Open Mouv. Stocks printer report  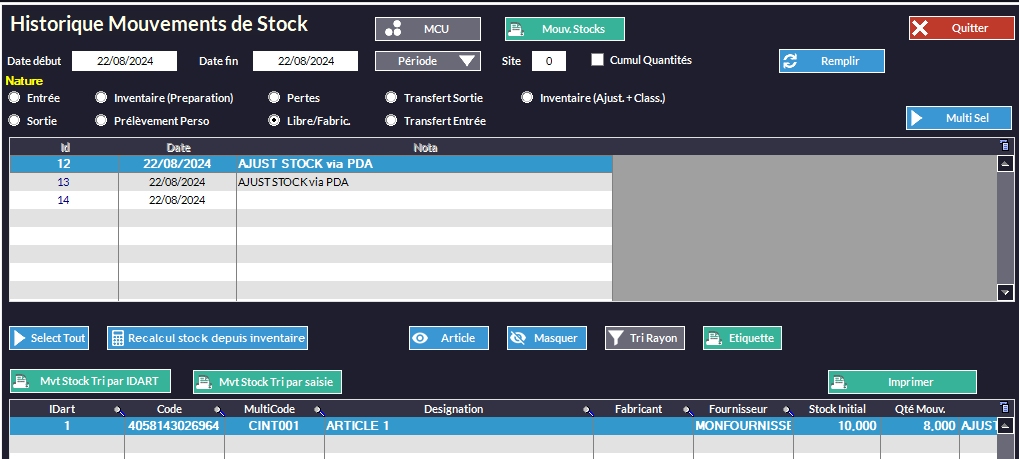tap(565, 29)
